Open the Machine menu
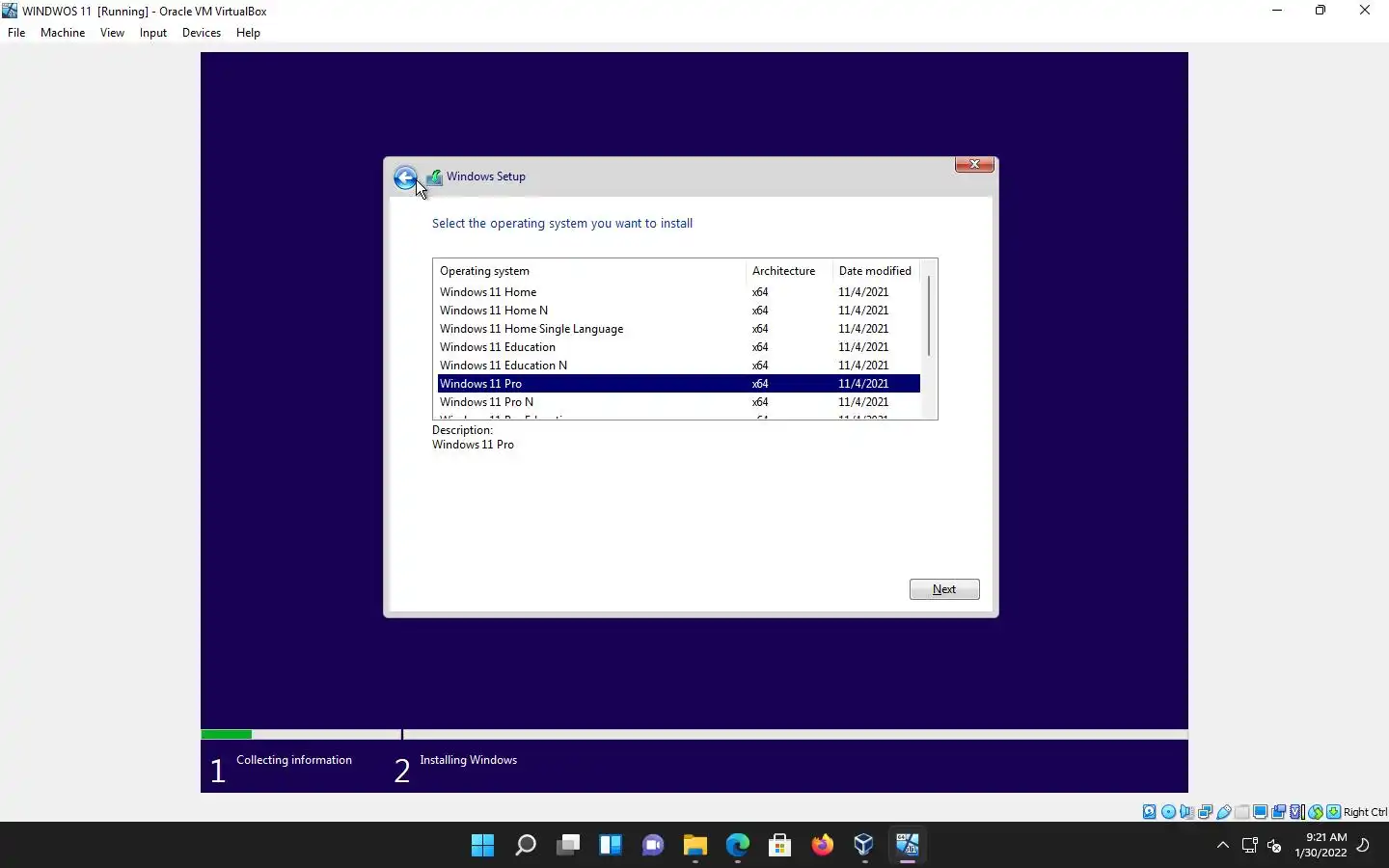This screenshot has width=1389, height=868. click(63, 33)
